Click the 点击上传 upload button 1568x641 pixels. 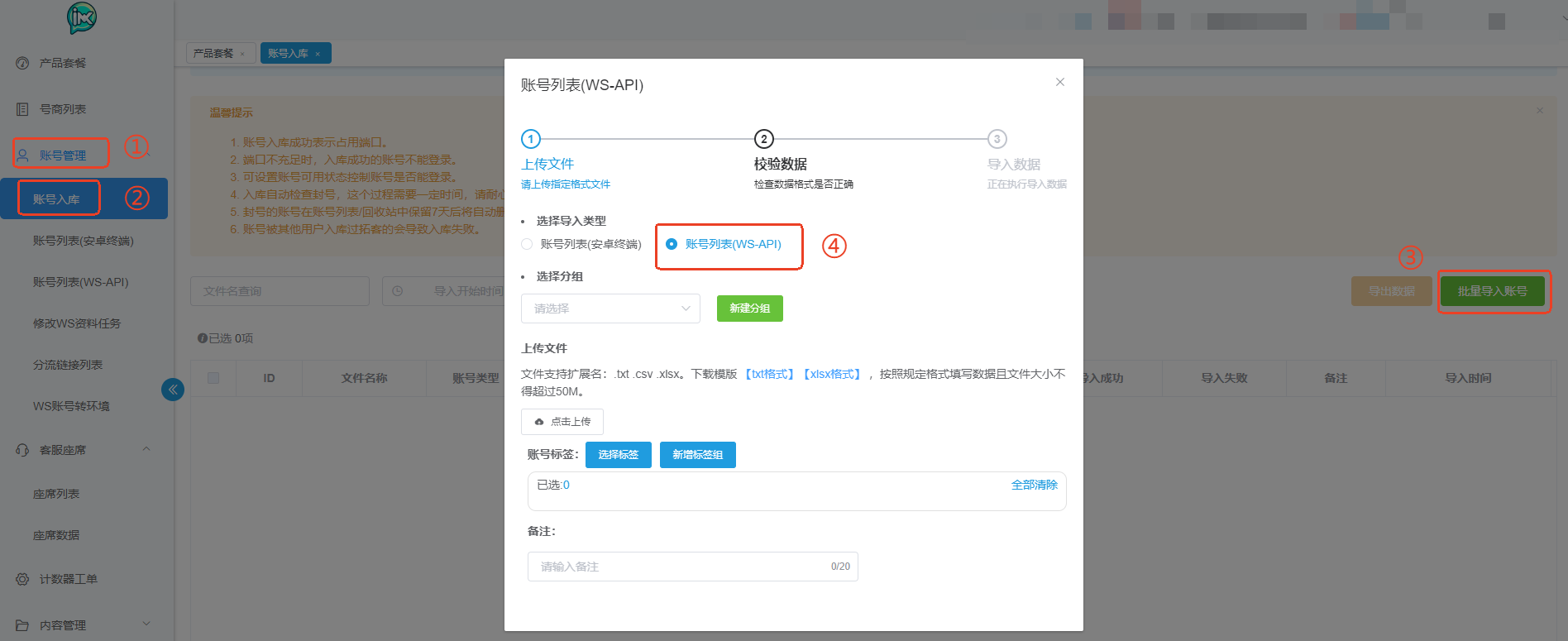point(562,422)
